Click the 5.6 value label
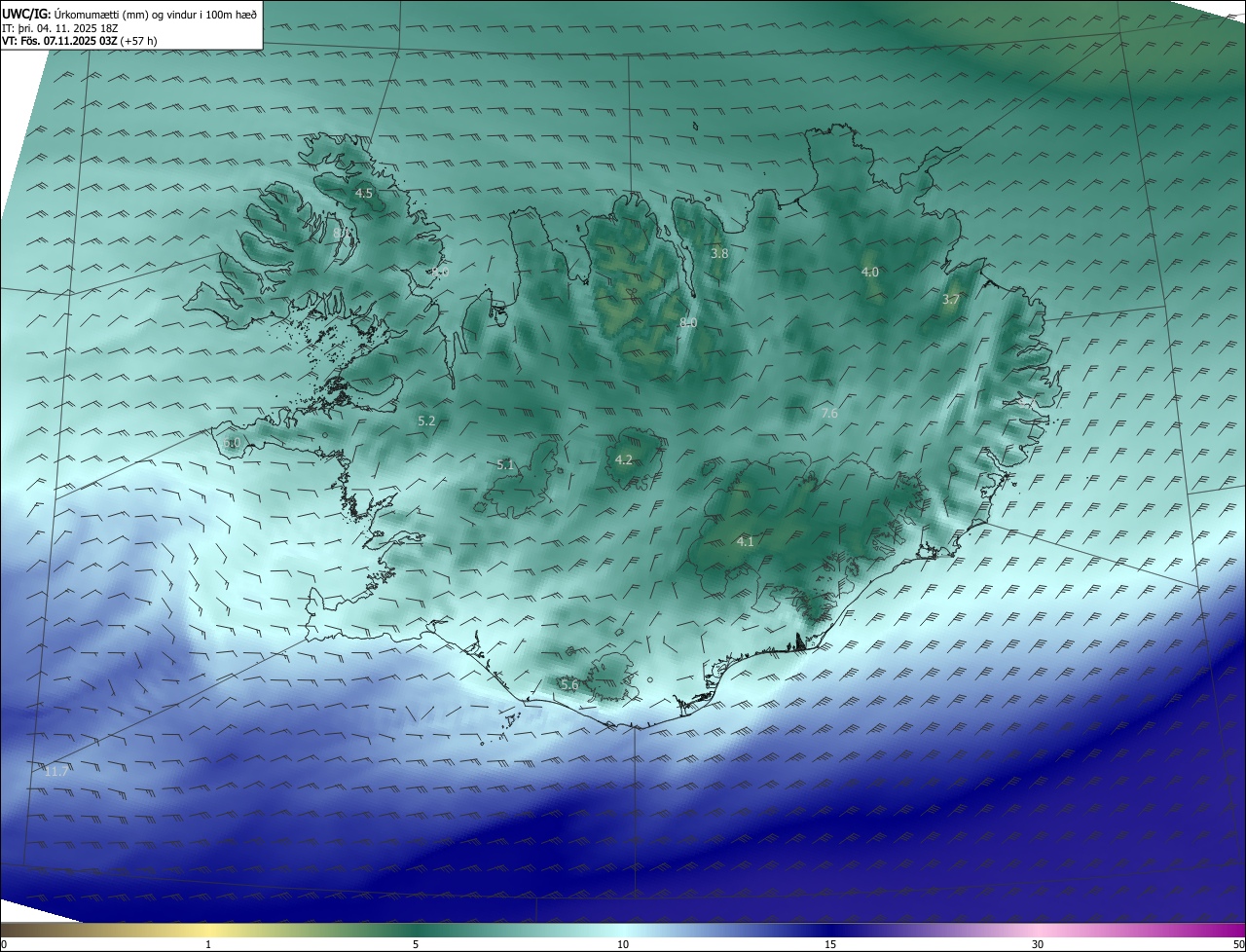The image size is (1246, 952). point(569,685)
